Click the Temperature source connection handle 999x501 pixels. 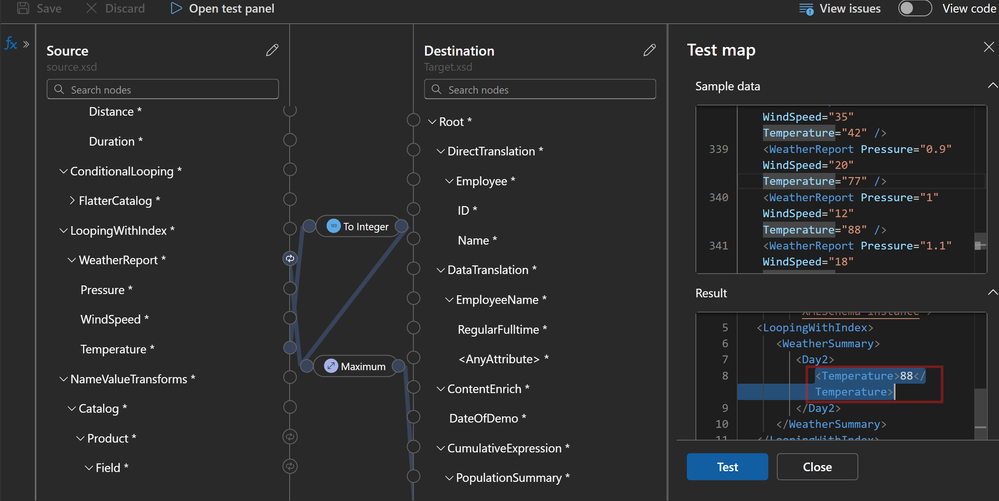[x=290, y=347]
